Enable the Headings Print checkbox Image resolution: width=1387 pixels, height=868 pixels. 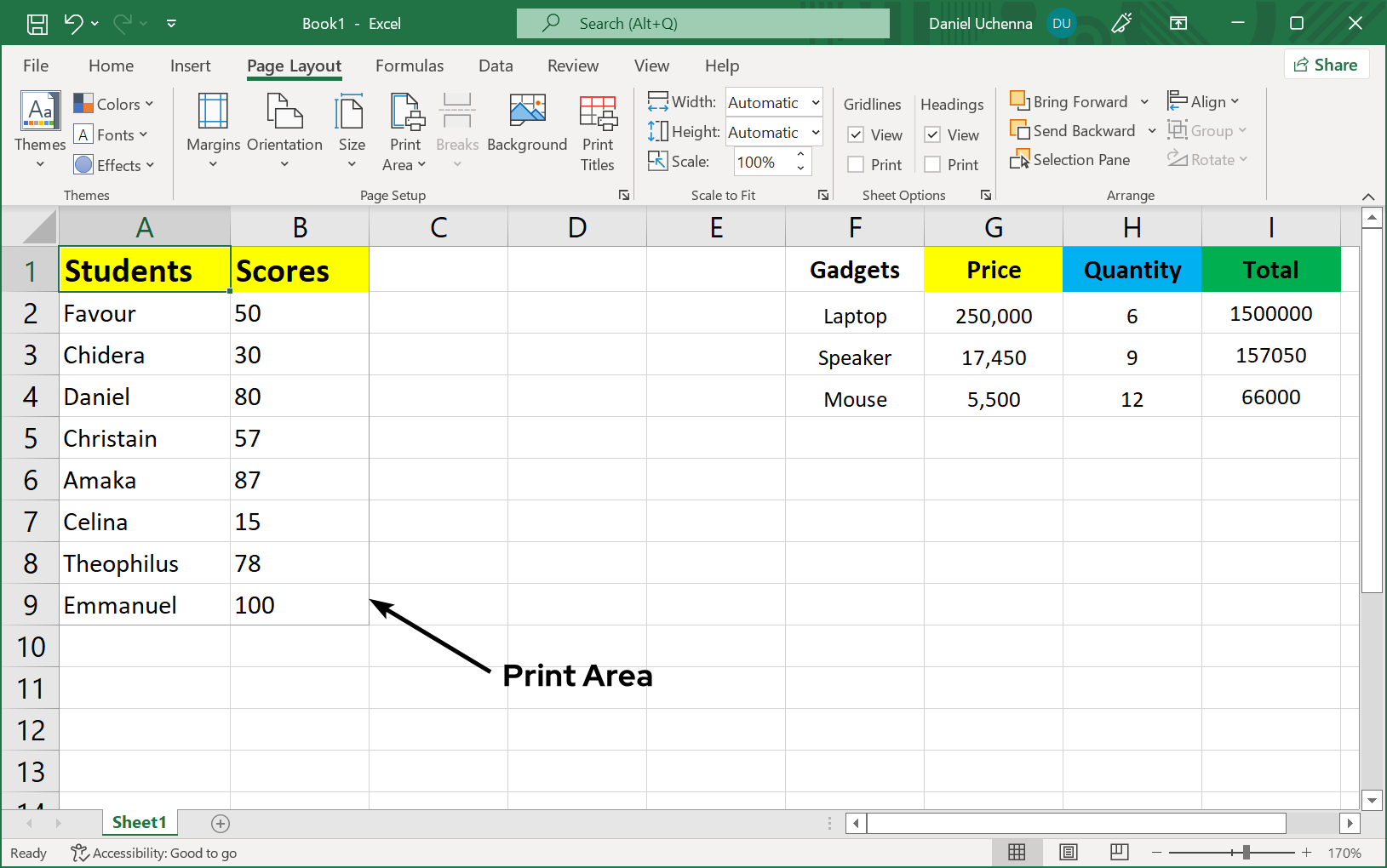933,165
